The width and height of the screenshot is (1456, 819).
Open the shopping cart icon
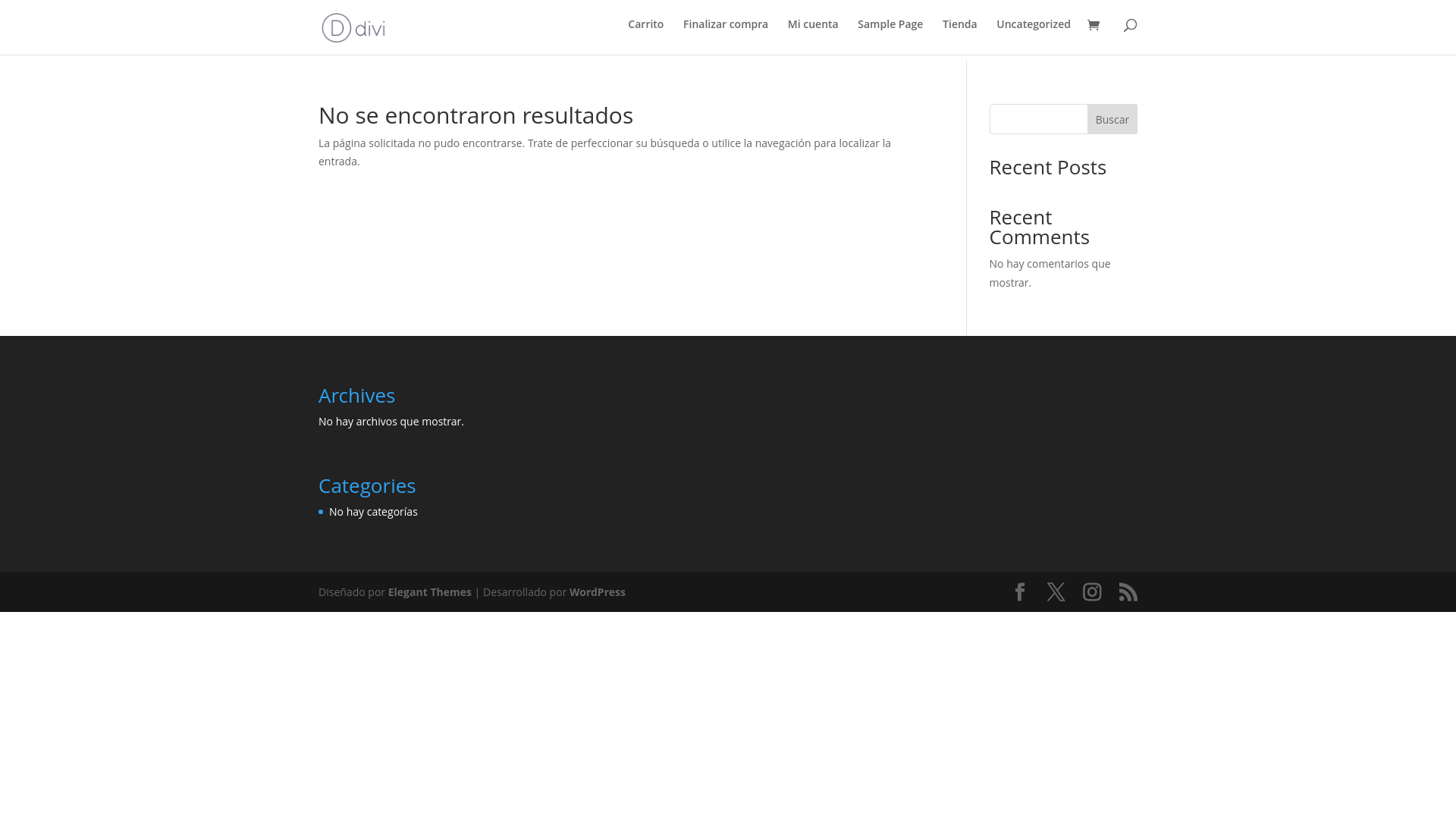click(x=1093, y=25)
